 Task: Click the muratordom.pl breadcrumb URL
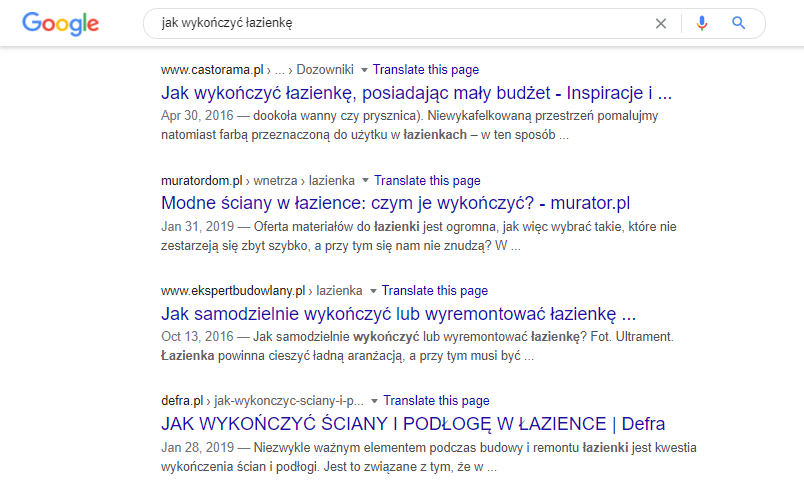[x=201, y=181]
